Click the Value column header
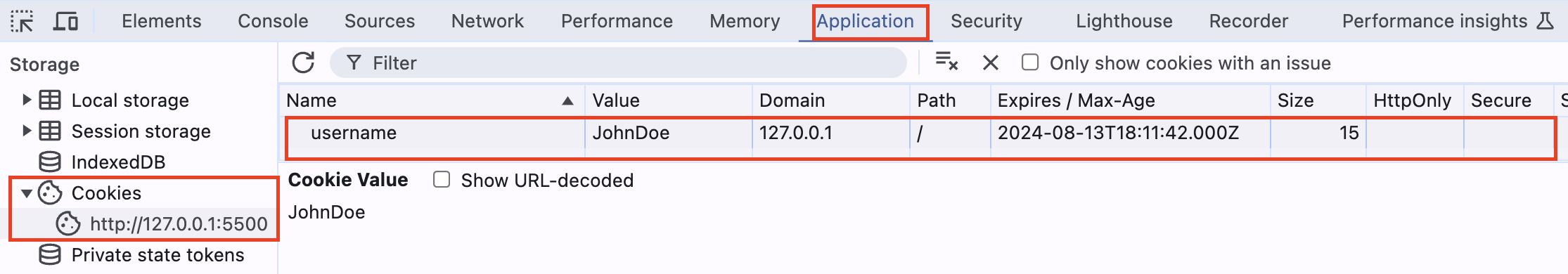This screenshot has width=1568, height=274. coord(669,100)
